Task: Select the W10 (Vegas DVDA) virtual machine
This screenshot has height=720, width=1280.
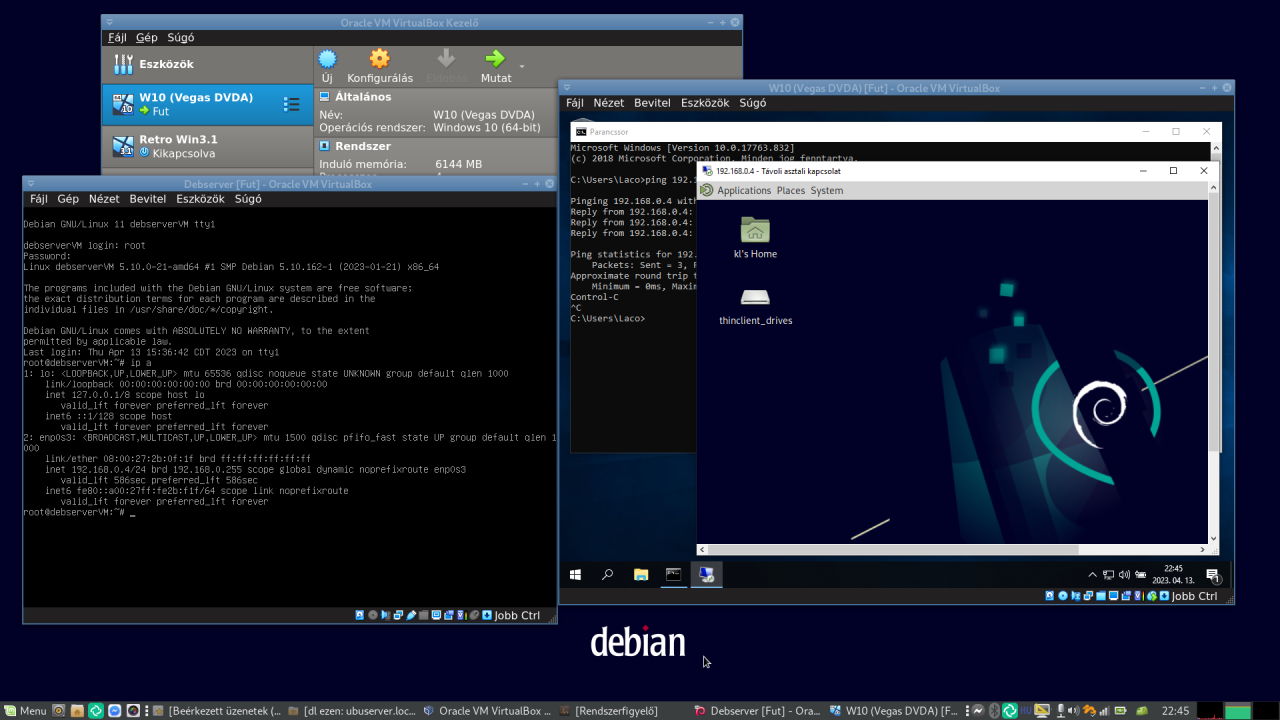Action: 208,104
